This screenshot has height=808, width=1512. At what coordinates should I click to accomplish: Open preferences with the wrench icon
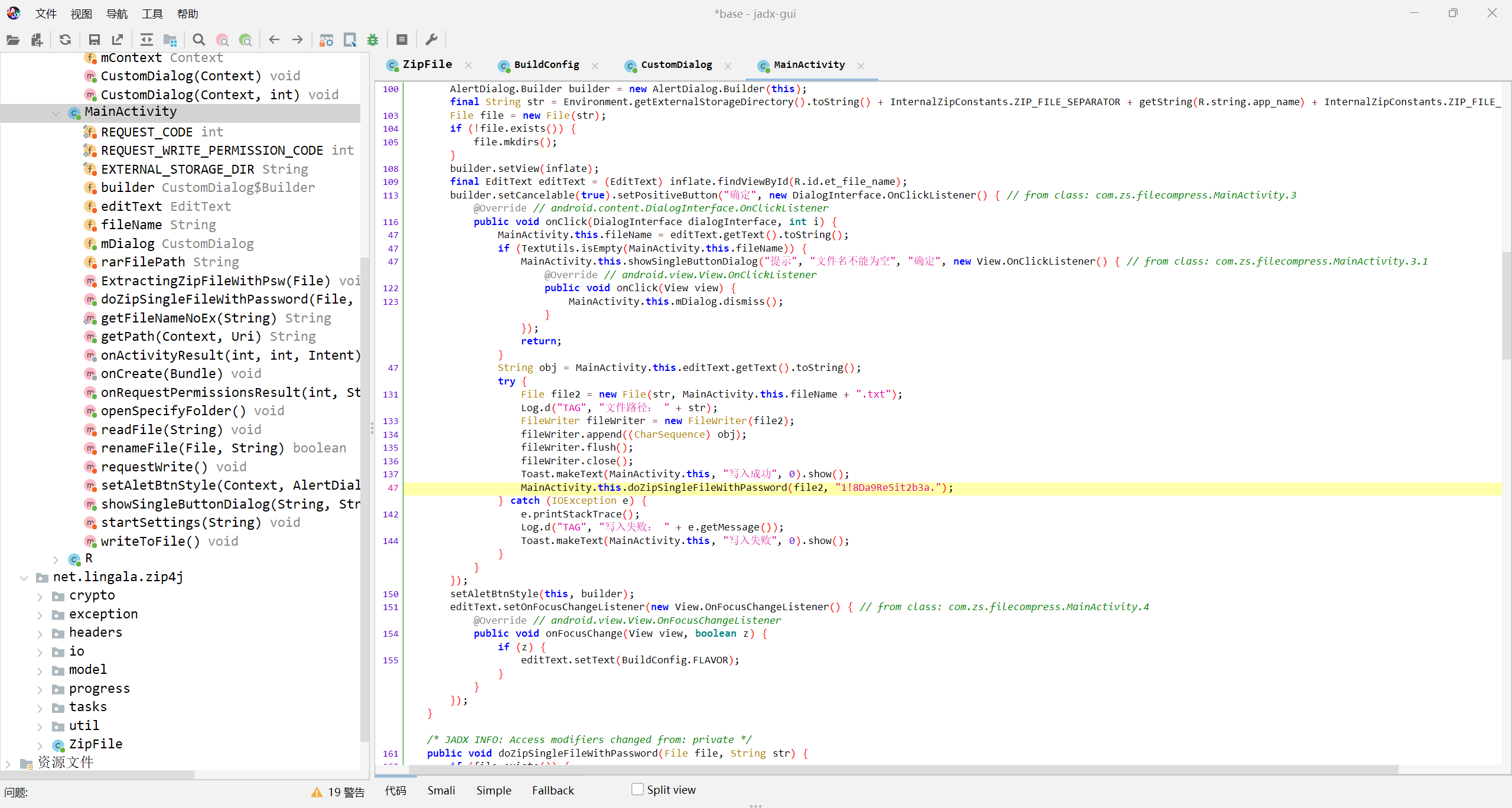click(x=431, y=40)
